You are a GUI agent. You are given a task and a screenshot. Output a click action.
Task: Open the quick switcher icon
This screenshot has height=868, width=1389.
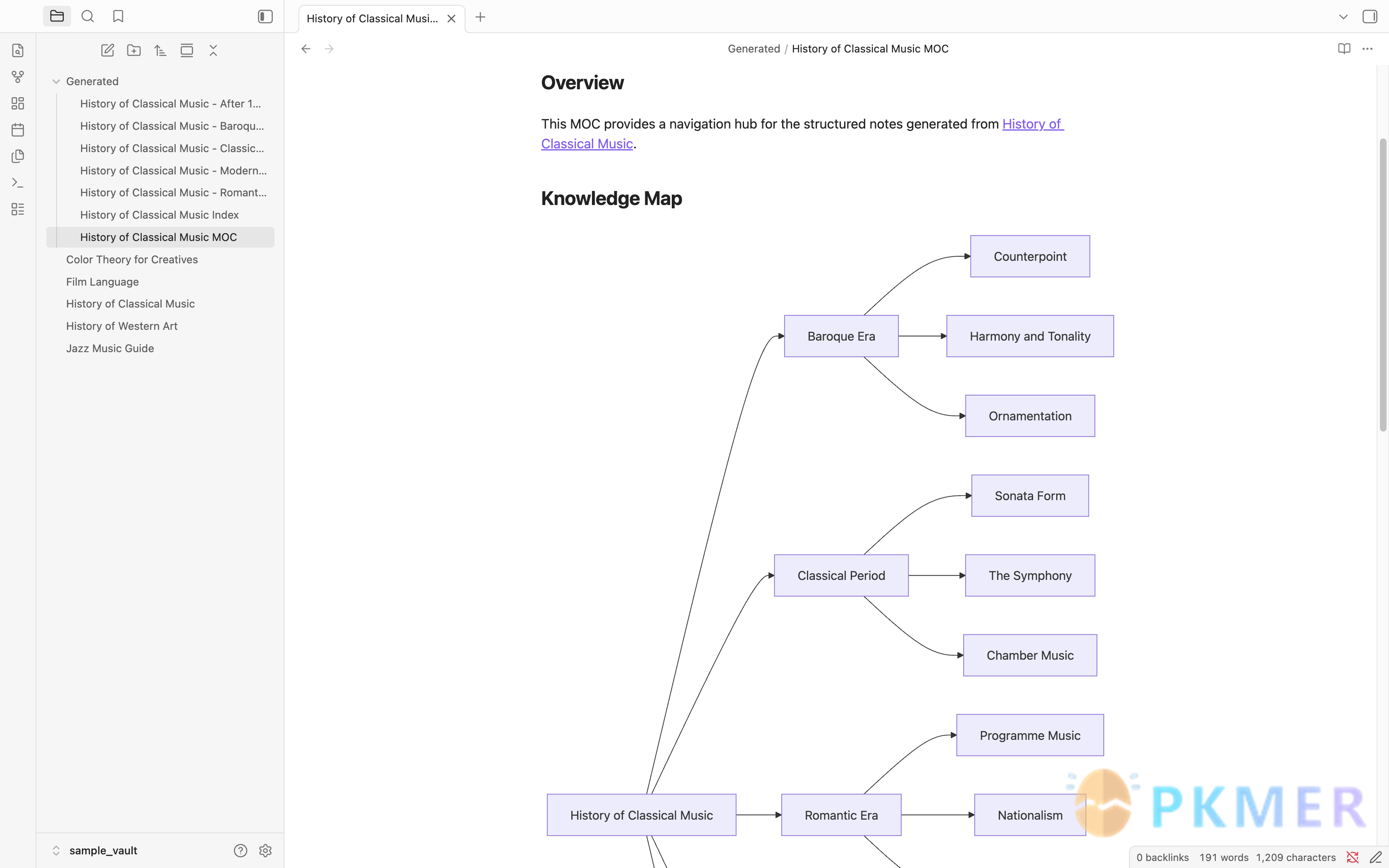18,50
